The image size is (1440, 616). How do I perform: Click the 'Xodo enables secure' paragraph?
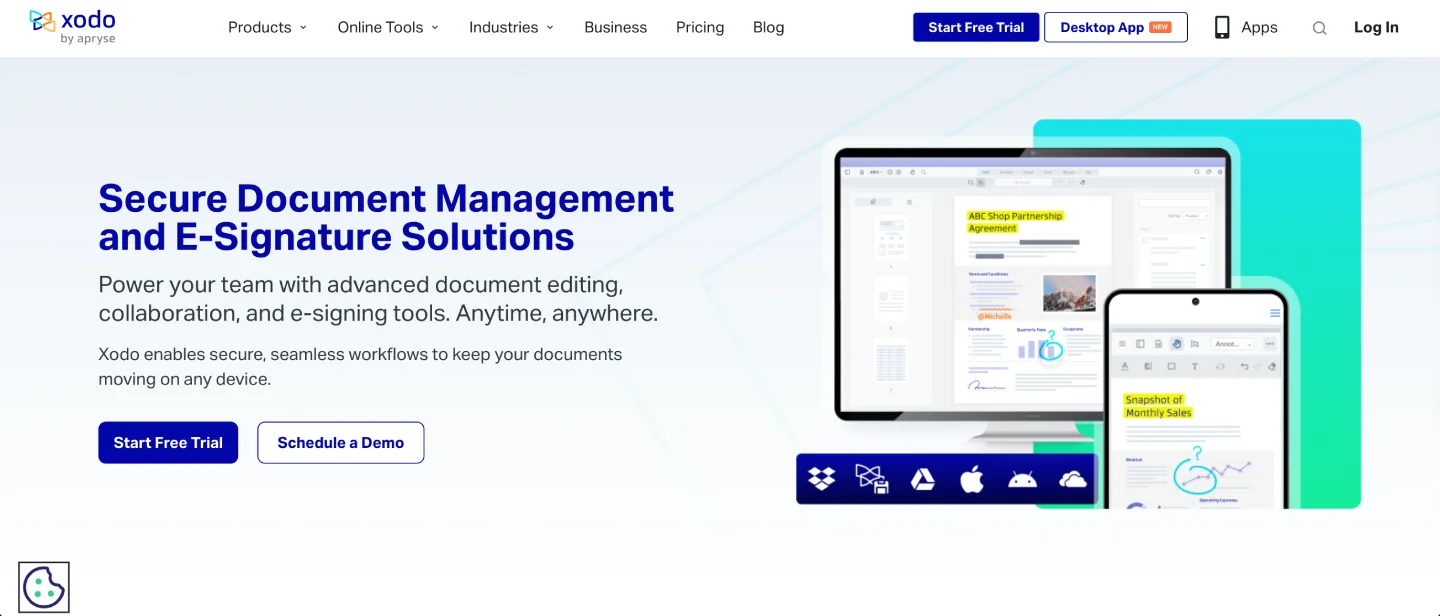coord(360,367)
